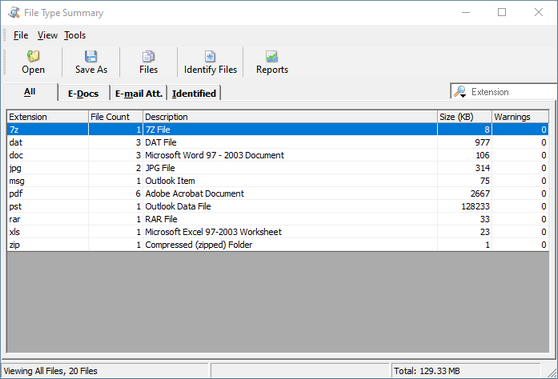Click the window resize grip in status bar
558x379 pixels.
[x=552, y=373]
